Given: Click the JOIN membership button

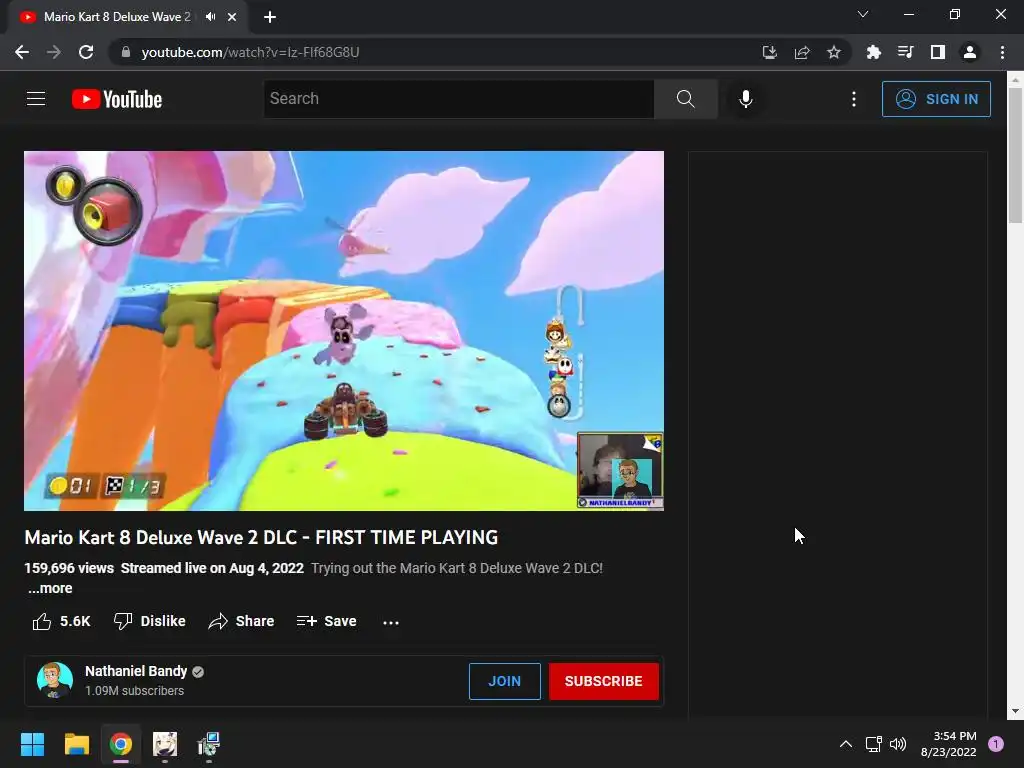Looking at the screenshot, I should (505, 681).
